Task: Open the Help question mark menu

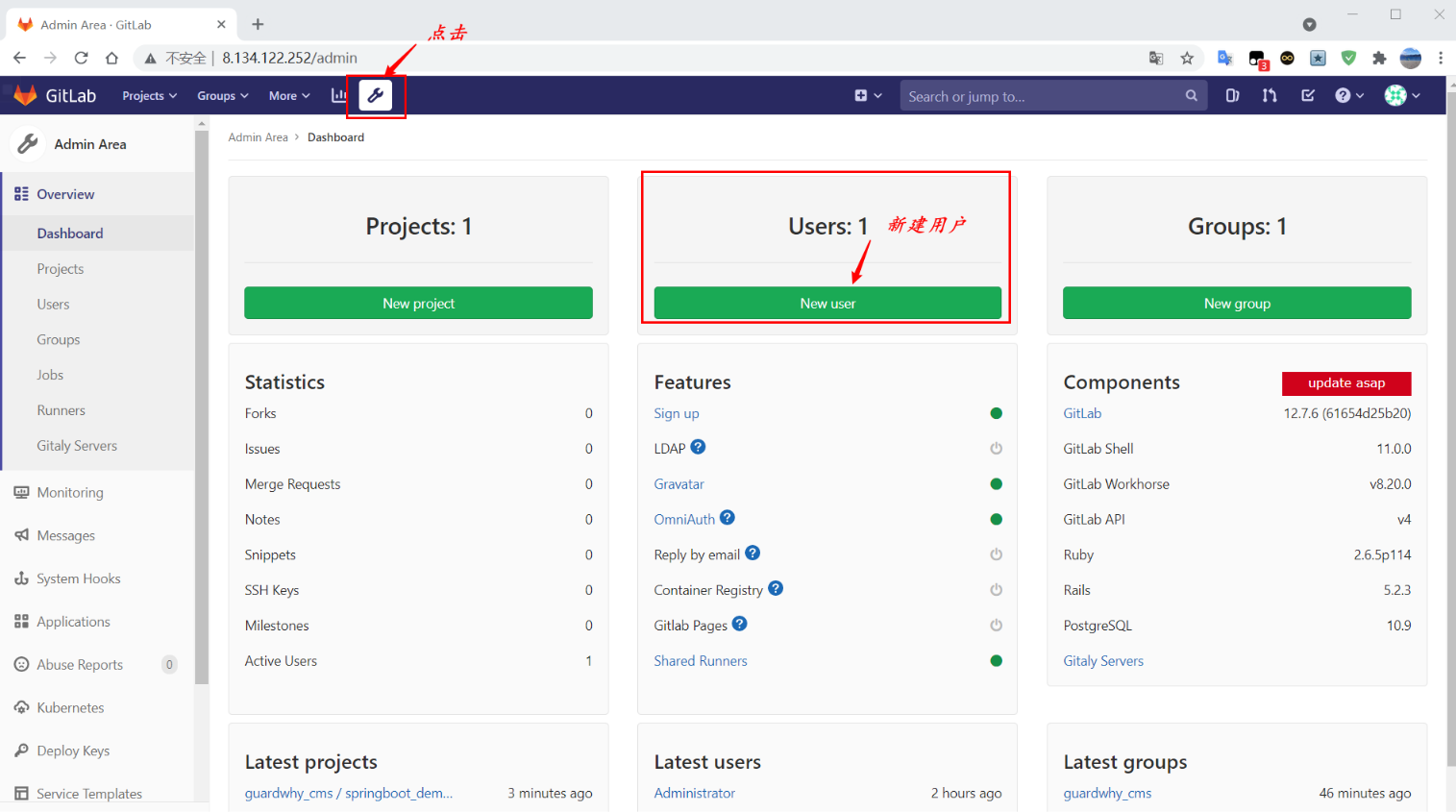Action: pyautogui.click(x=1349, y=95)
